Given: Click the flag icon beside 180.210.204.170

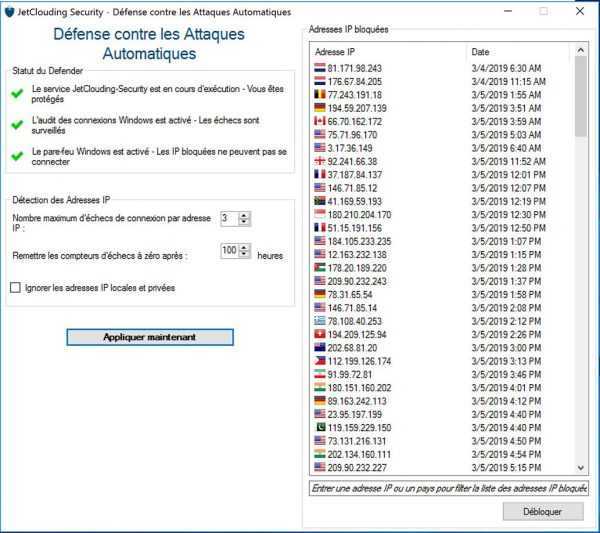Looking at the screenshot, I should click(x=320, y=214).
